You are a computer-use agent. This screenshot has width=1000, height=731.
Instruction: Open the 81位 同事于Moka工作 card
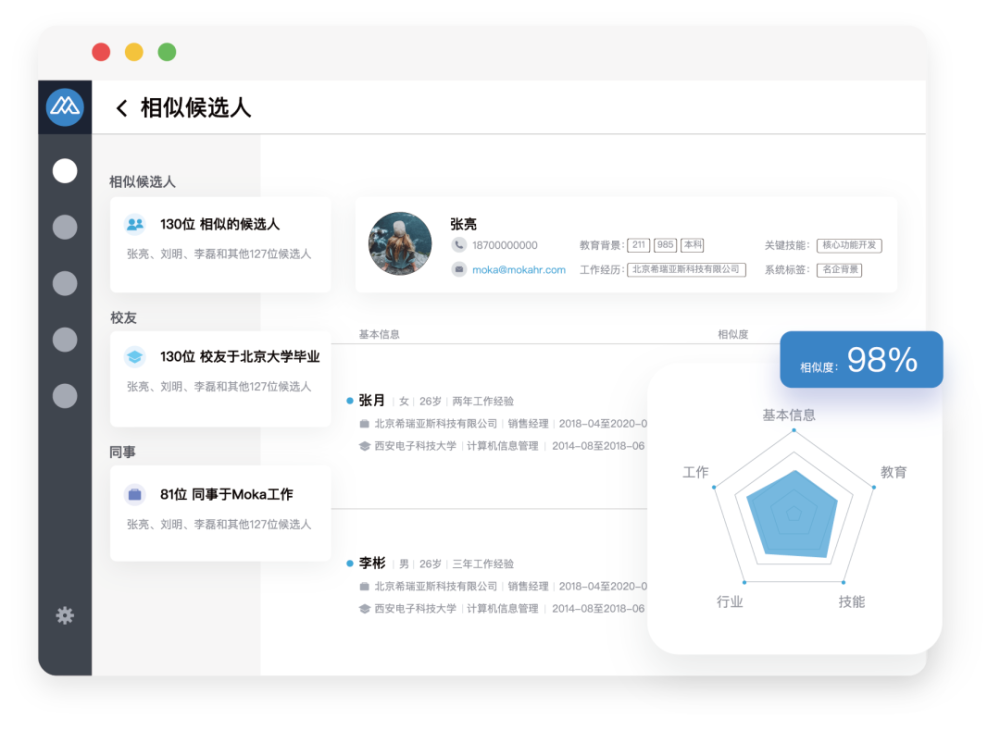(x=221, y=513)
